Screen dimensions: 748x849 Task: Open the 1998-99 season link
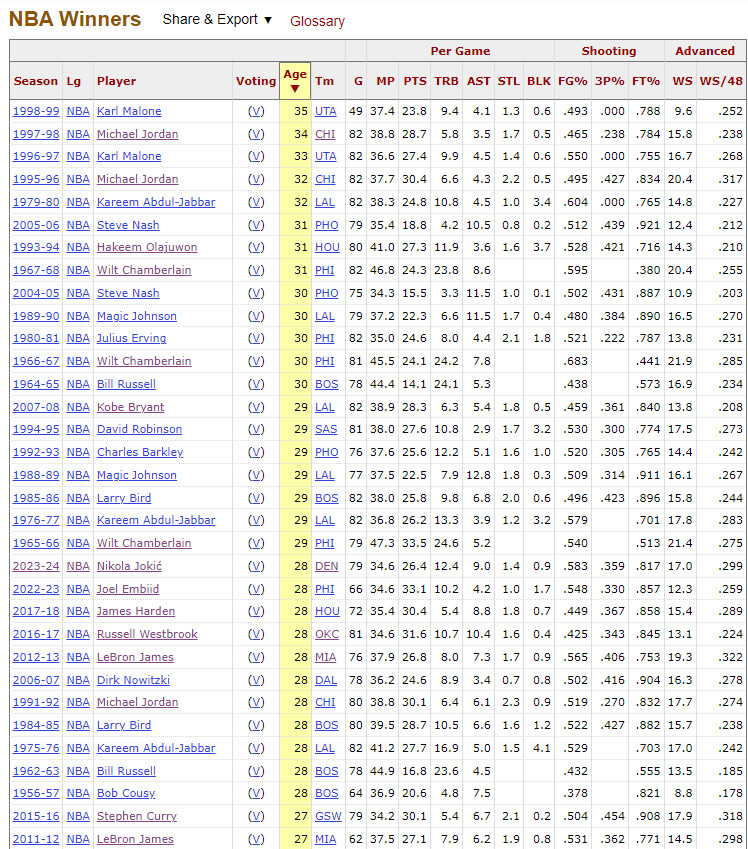click(x=36, y=111)
